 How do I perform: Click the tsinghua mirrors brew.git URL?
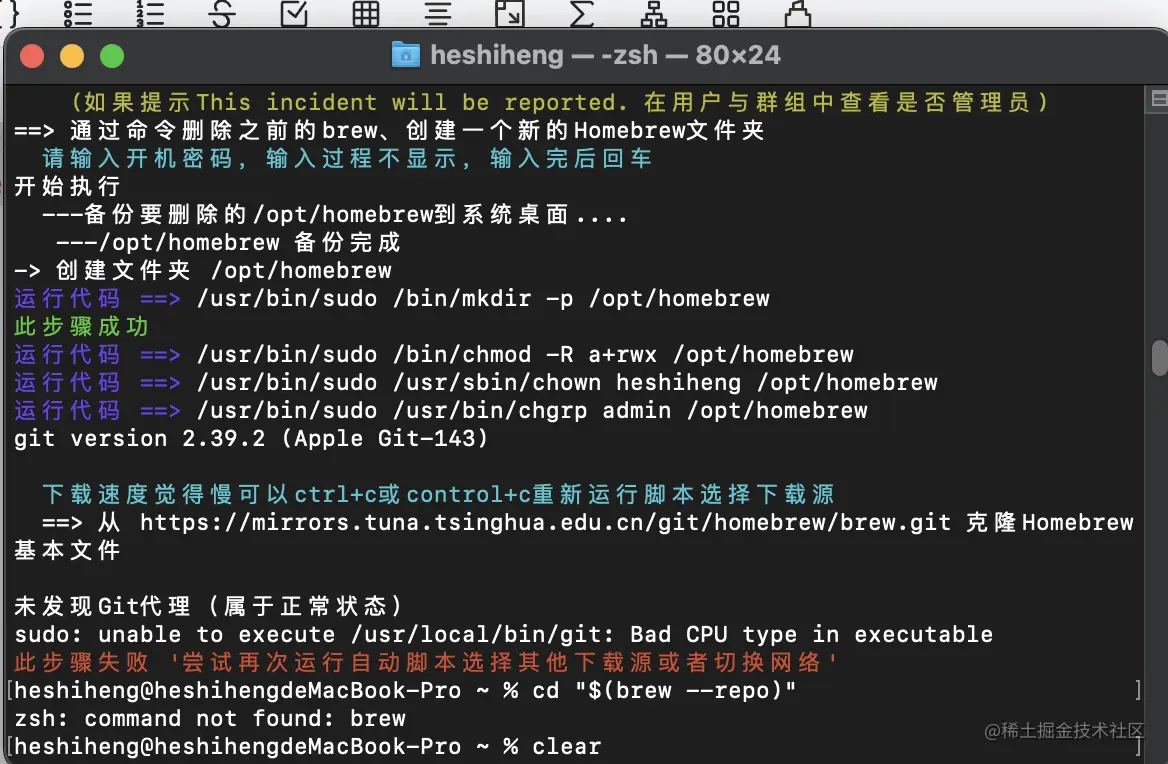tap(545, 522)
